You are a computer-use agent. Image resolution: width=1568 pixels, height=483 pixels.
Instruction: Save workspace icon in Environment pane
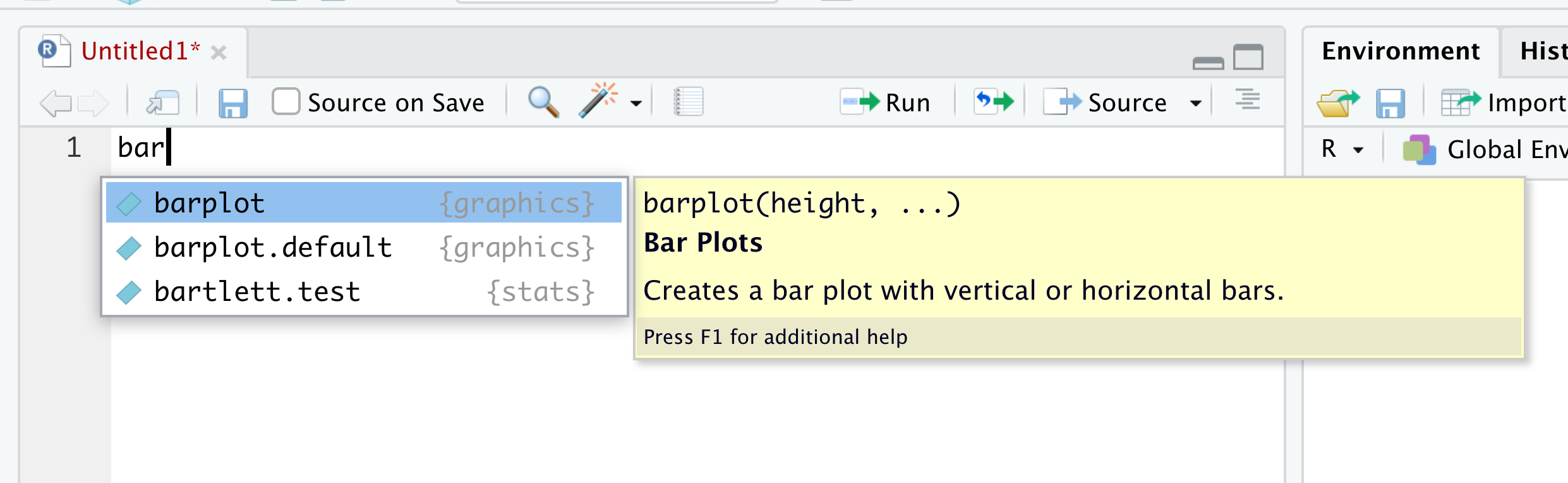coord(1390,102)
